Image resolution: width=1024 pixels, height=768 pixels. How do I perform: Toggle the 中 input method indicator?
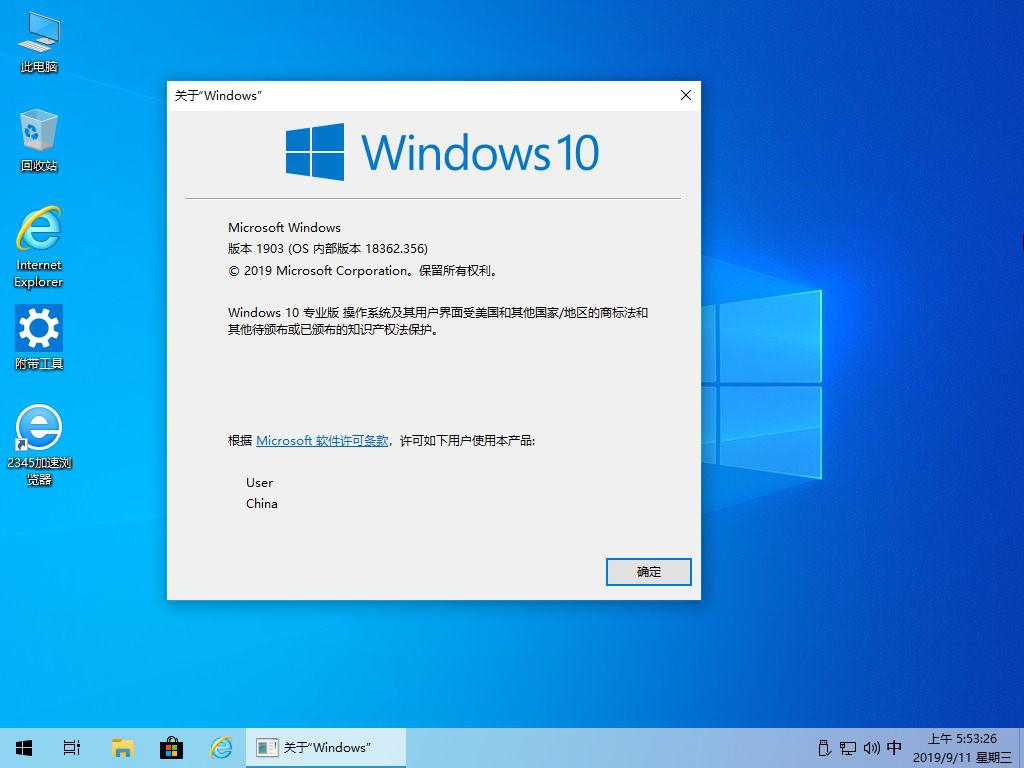[894, 747]
